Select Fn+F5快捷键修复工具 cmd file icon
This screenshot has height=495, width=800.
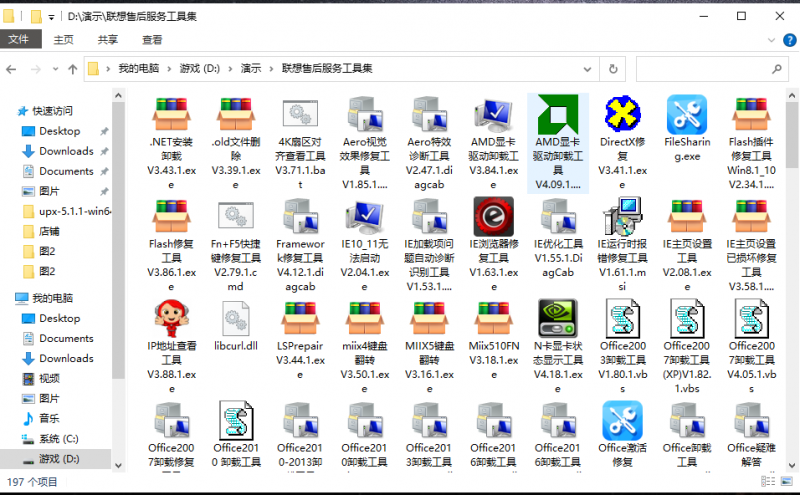tap(236, 216)
